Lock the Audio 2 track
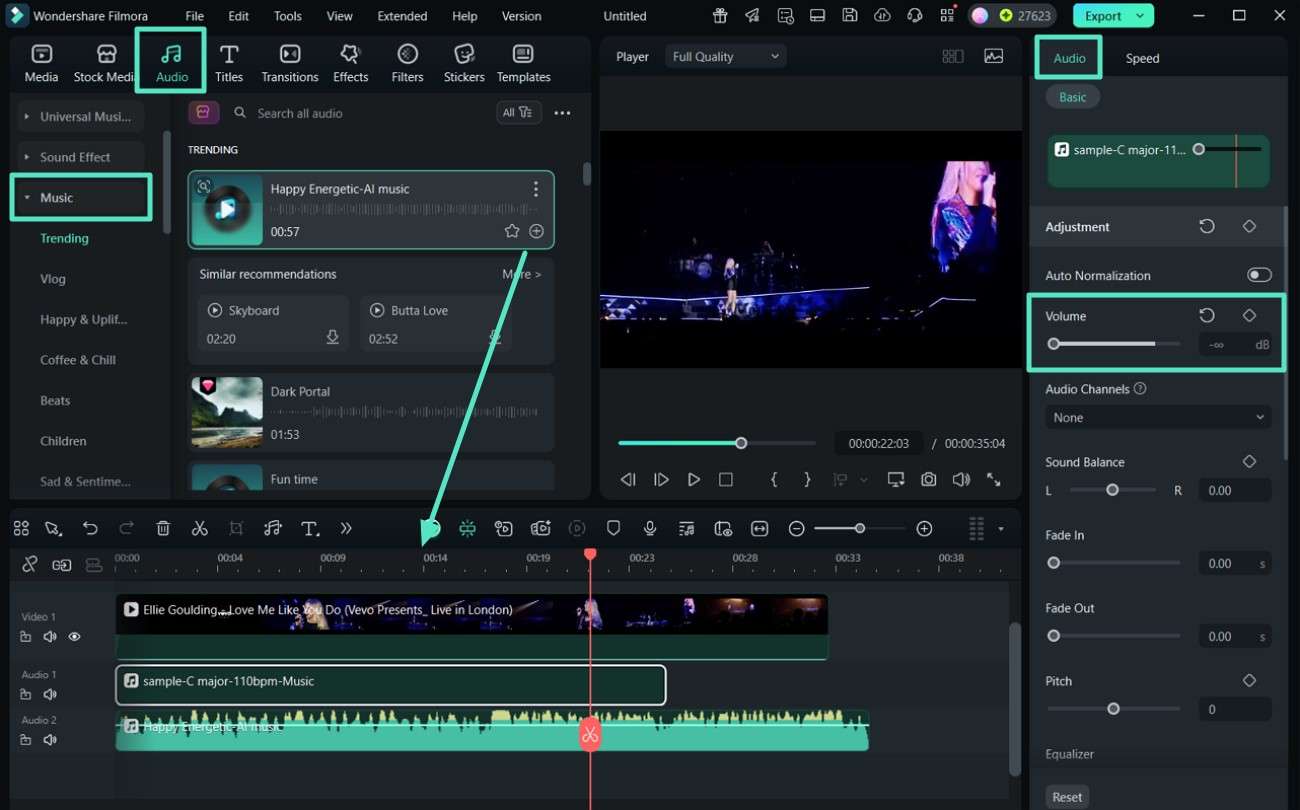Image resolution: width=1300 pixels, height=810 pixels. 26,740
